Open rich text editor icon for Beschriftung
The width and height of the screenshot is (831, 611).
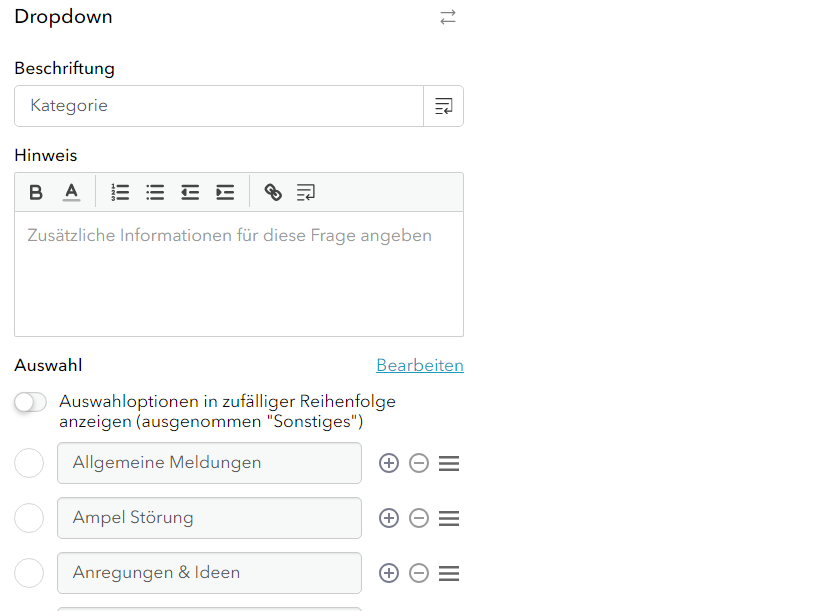[444, 106]
